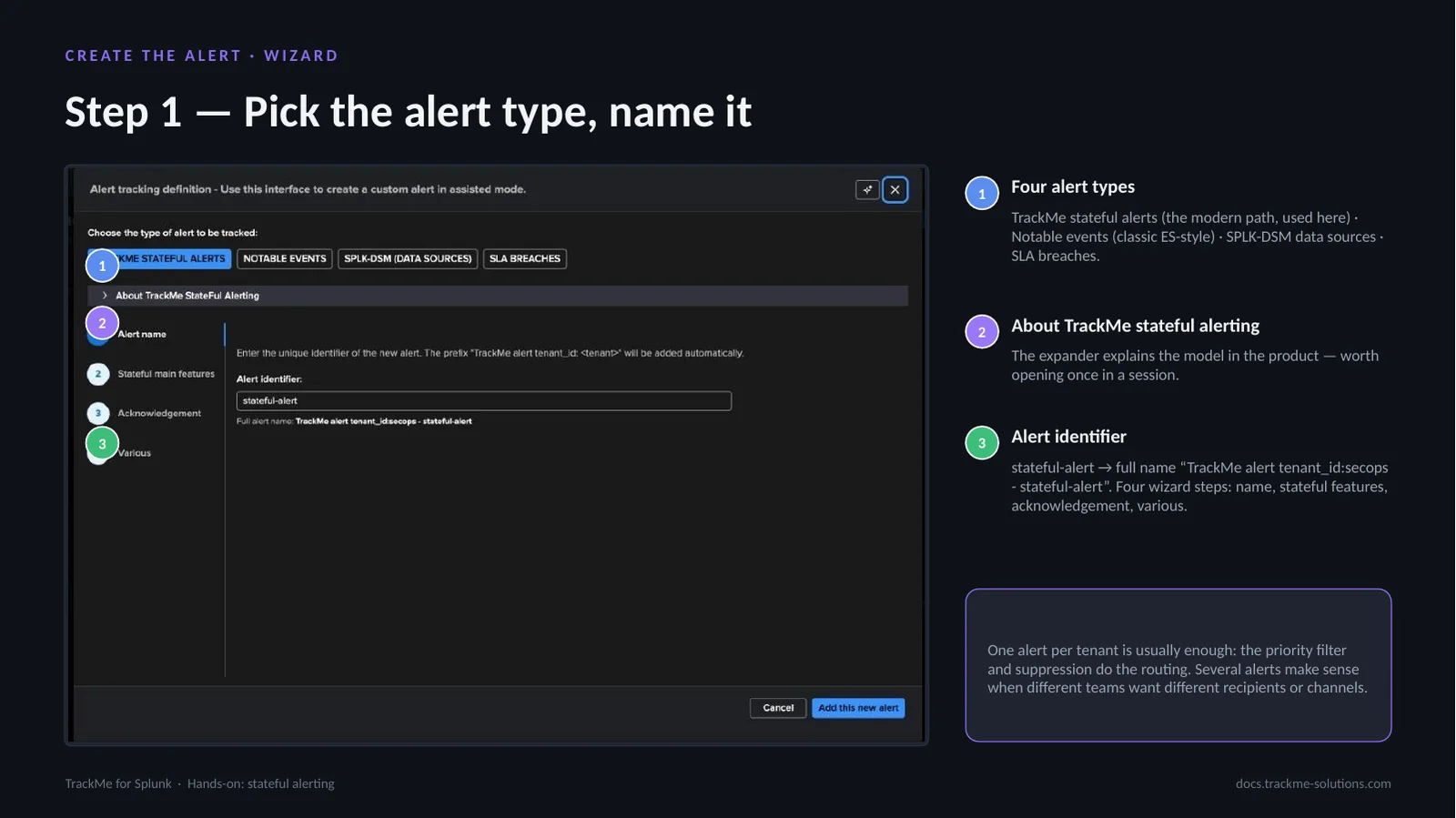
Task: Click the blue annotation marker 1 on the alert types
Action: point(102,266)
